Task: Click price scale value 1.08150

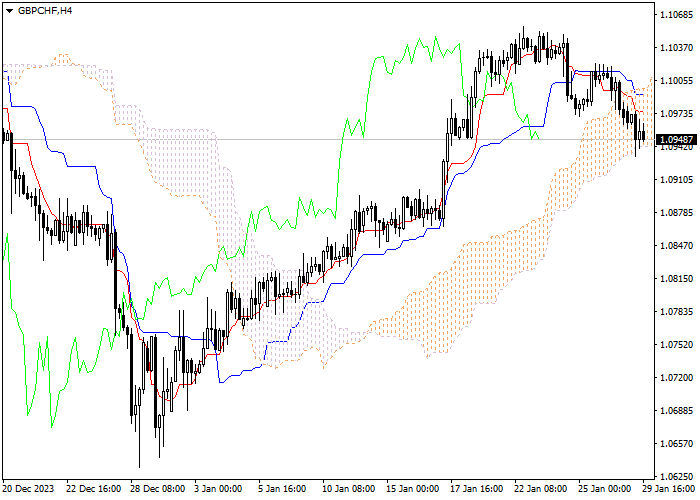Action: [676, 279]
